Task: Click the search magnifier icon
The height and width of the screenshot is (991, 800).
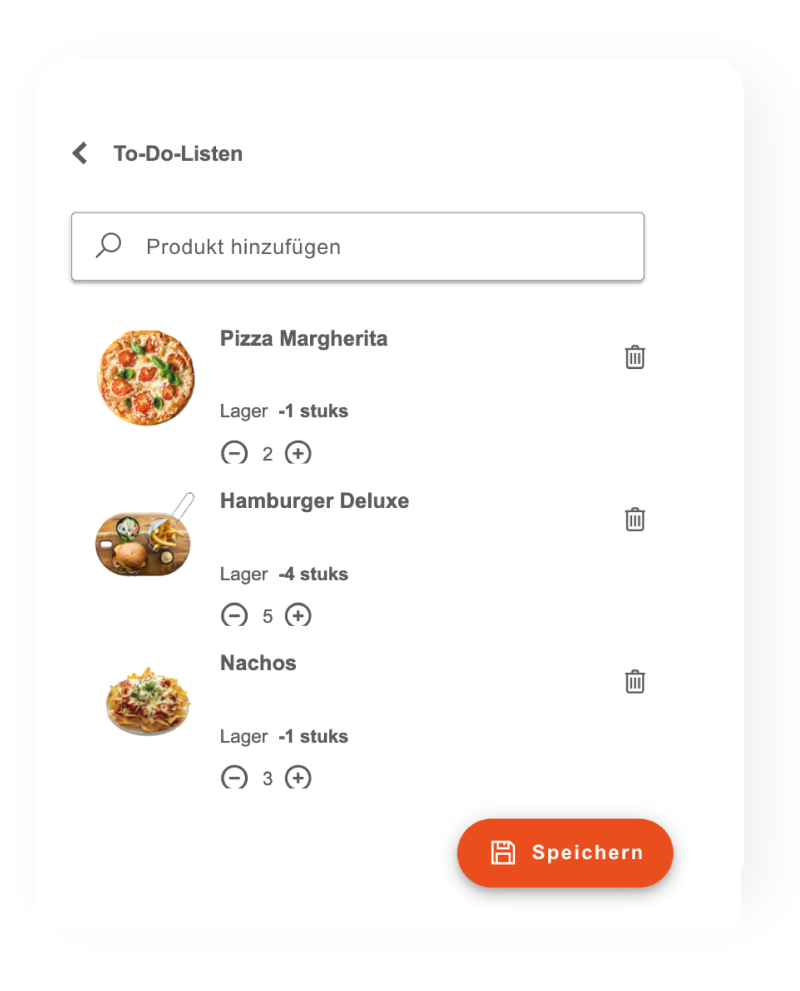Action: 108,245
